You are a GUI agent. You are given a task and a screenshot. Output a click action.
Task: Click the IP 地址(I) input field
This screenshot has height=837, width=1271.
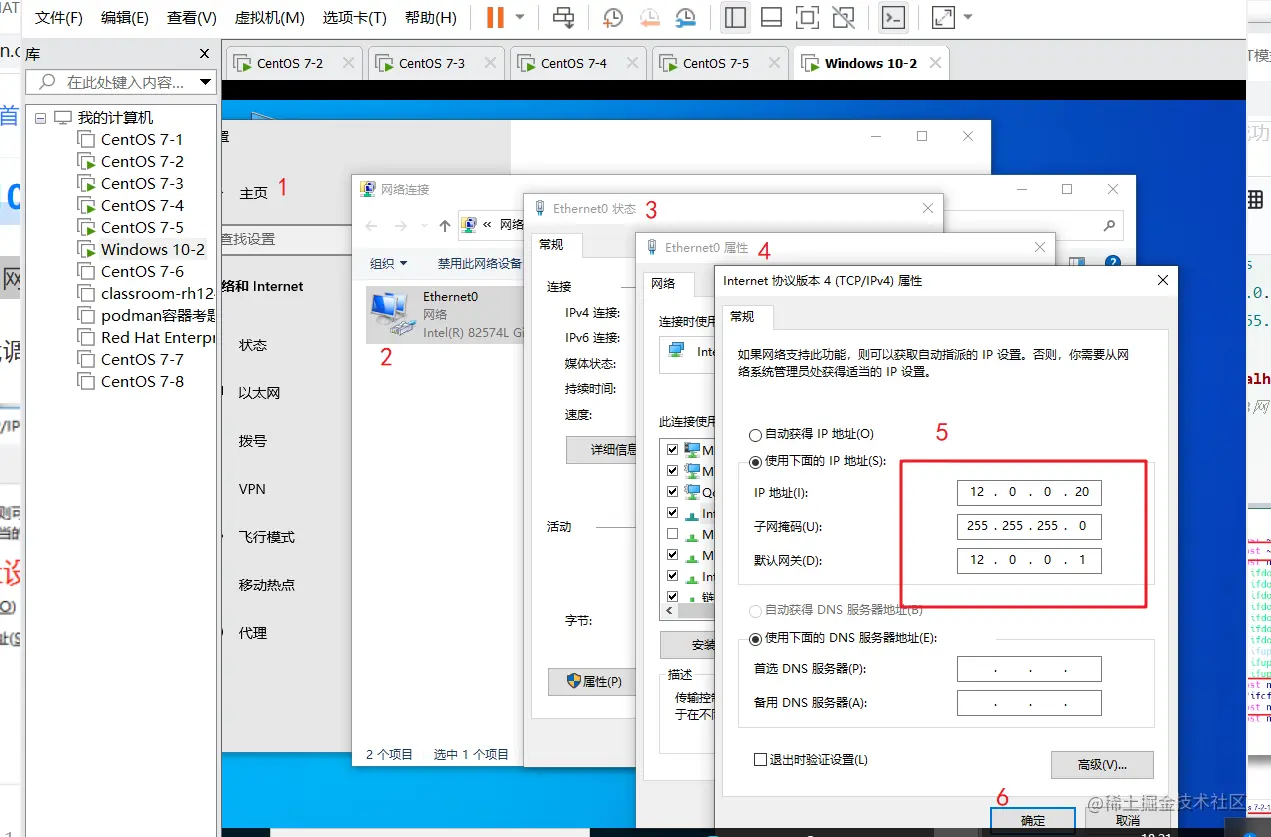tap(1029, 492)
